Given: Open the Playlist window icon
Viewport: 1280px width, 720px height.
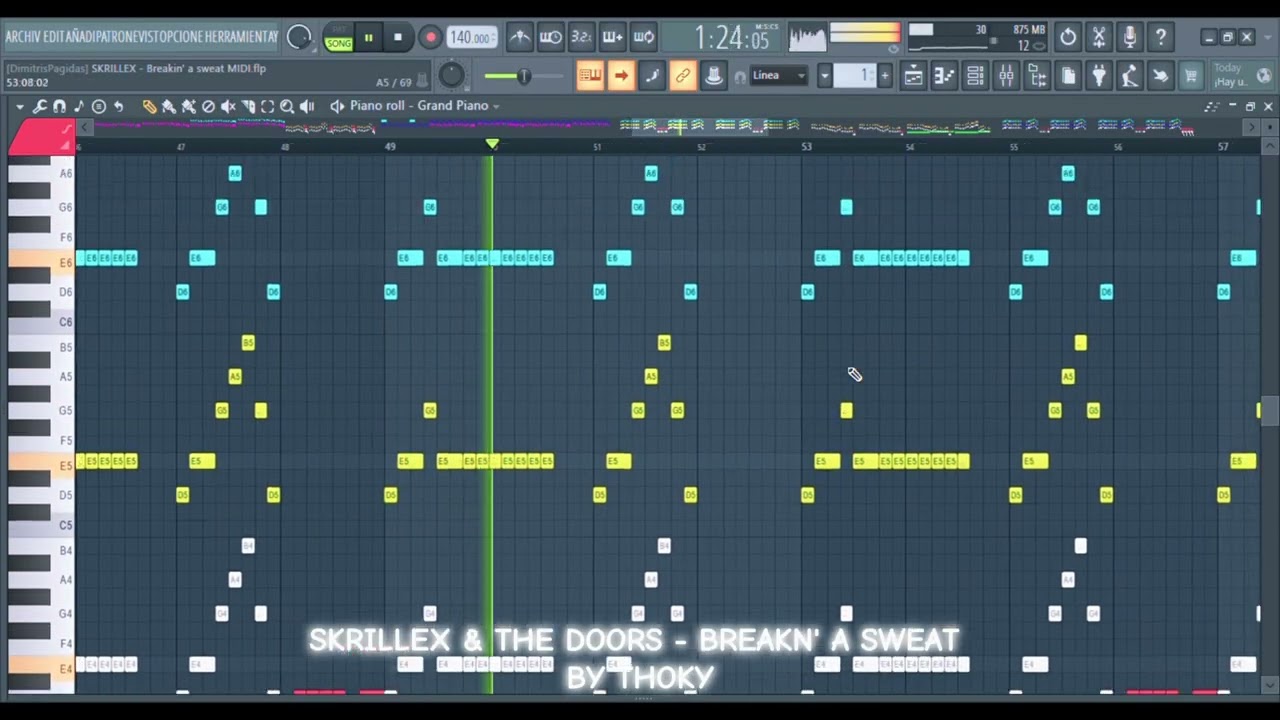Looking at the screenshot, I should [x=913, y=75].
